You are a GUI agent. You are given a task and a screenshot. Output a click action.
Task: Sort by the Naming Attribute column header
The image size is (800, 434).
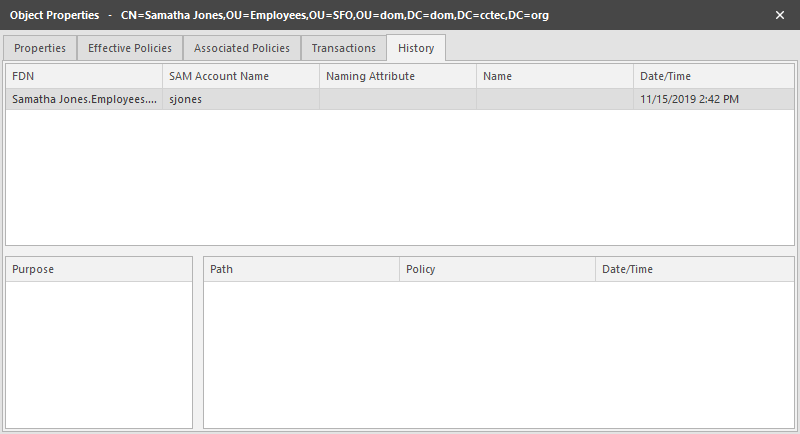tap(397, 76)
